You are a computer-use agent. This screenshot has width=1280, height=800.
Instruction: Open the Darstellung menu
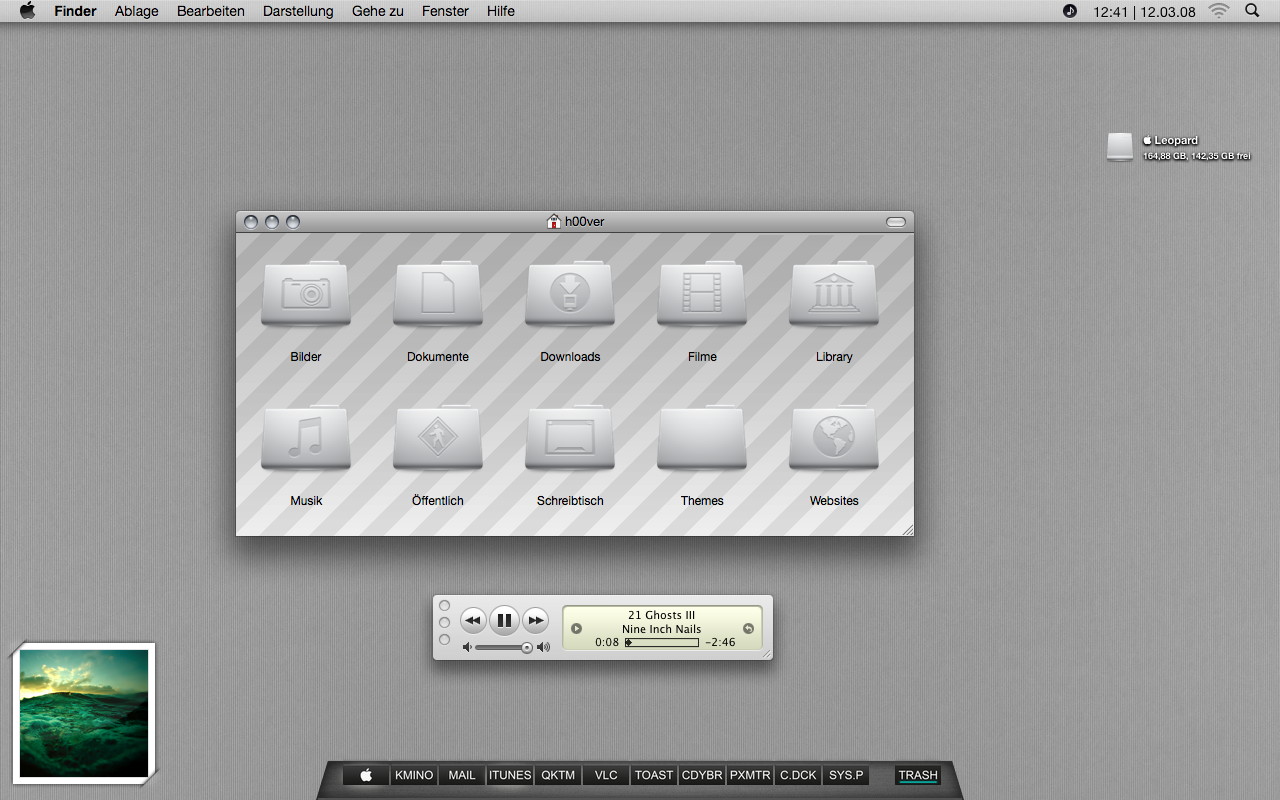tap(298, 11)
